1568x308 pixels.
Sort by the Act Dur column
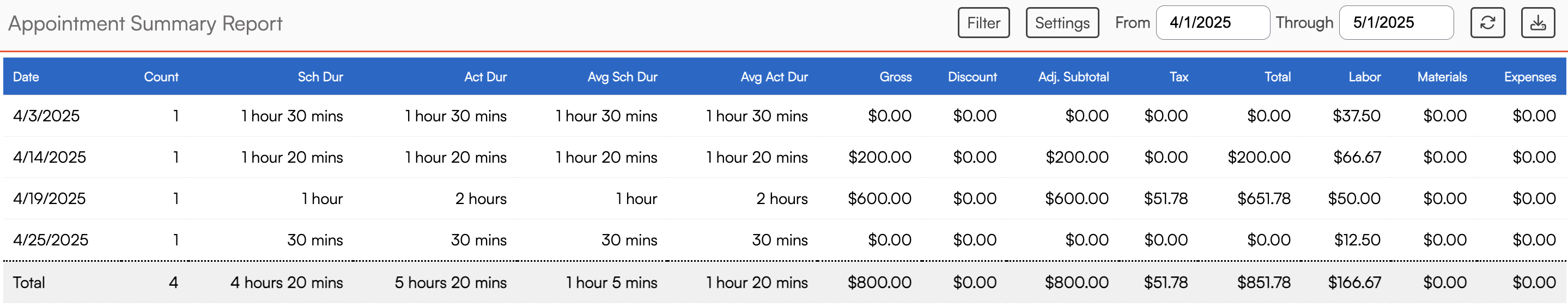(x=485, y=77)
